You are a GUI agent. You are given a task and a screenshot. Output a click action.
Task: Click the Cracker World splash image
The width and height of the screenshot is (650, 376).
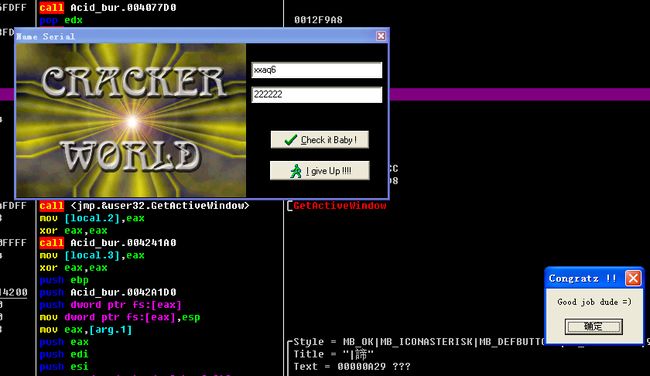coord(131,120)
